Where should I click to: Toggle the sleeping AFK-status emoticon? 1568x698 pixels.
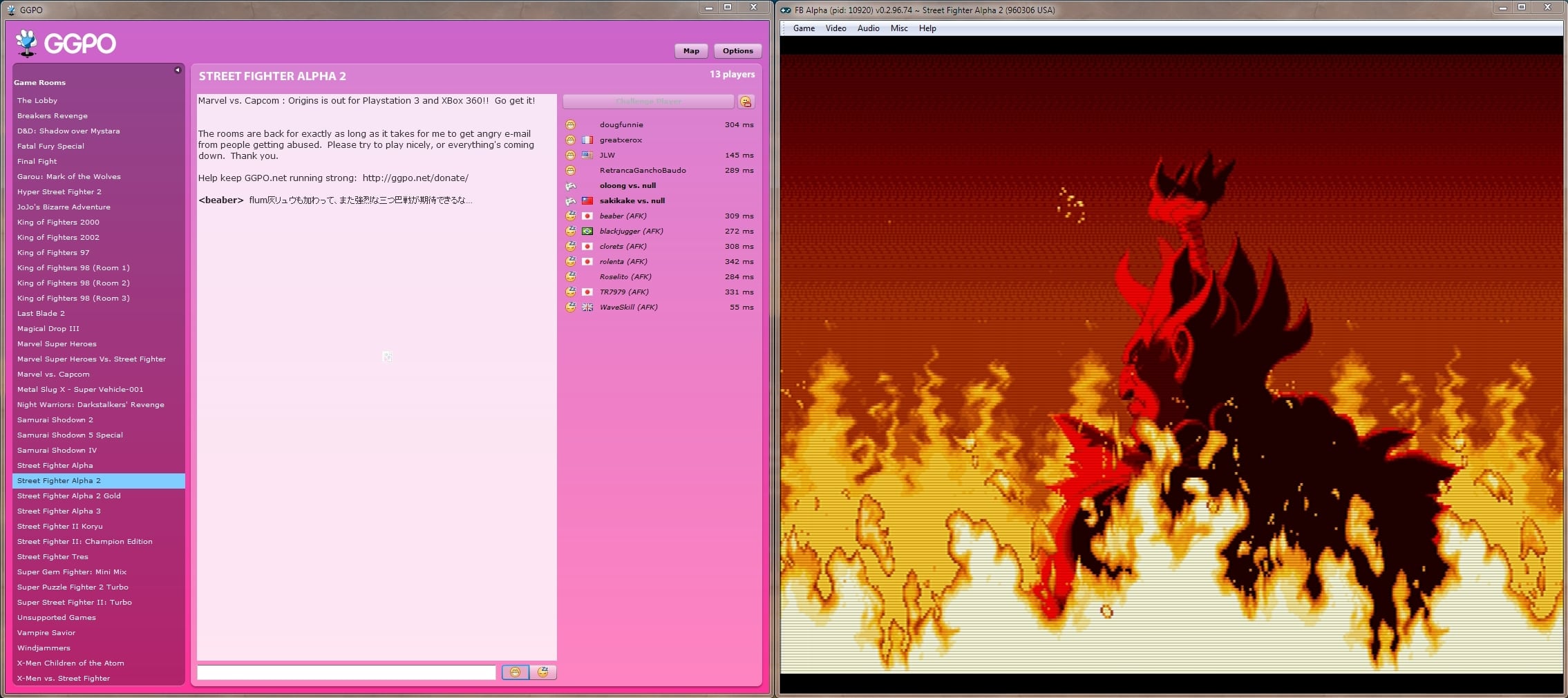tap(543, 672)
